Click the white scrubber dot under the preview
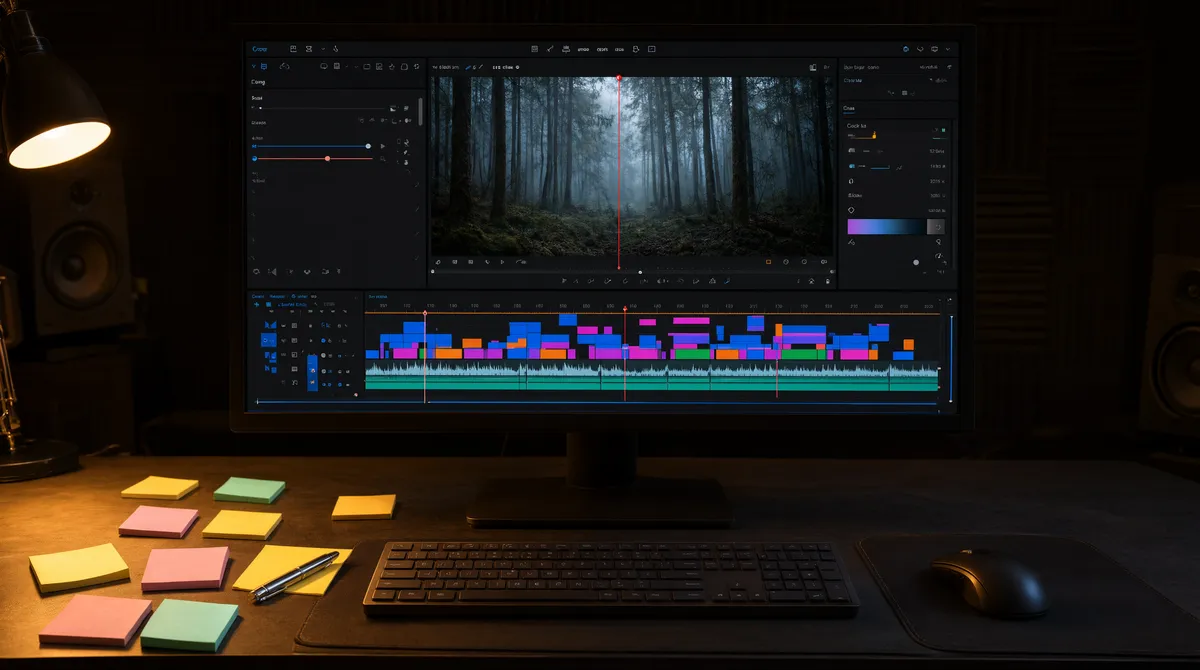Screen dimensions: 1200x670 point(640,272)
